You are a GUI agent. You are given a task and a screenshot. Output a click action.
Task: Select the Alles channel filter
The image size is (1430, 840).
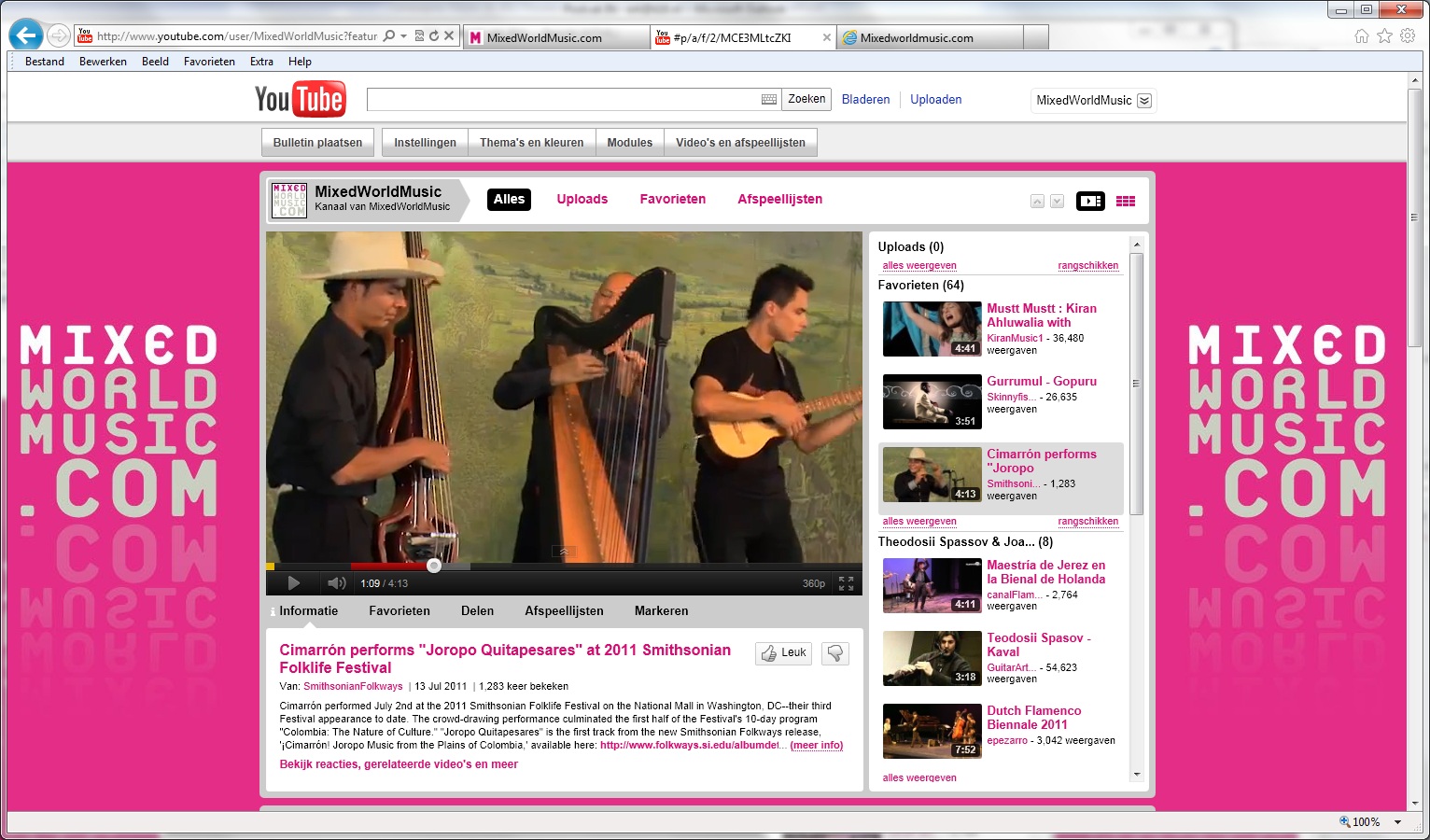pyautogui.click(x=509, y=199)
